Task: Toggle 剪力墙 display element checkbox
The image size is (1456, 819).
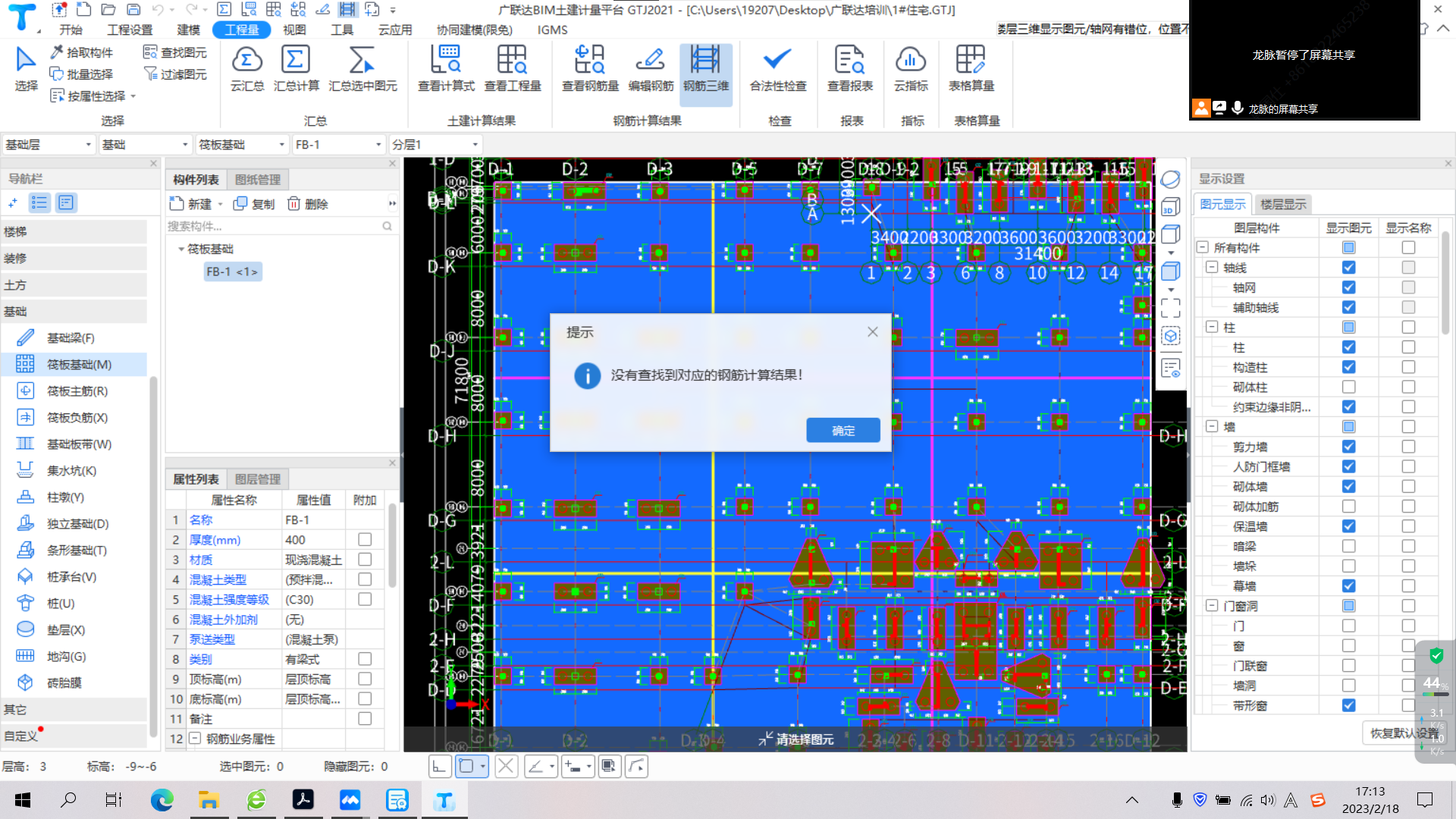Action: pos(1348,447)
